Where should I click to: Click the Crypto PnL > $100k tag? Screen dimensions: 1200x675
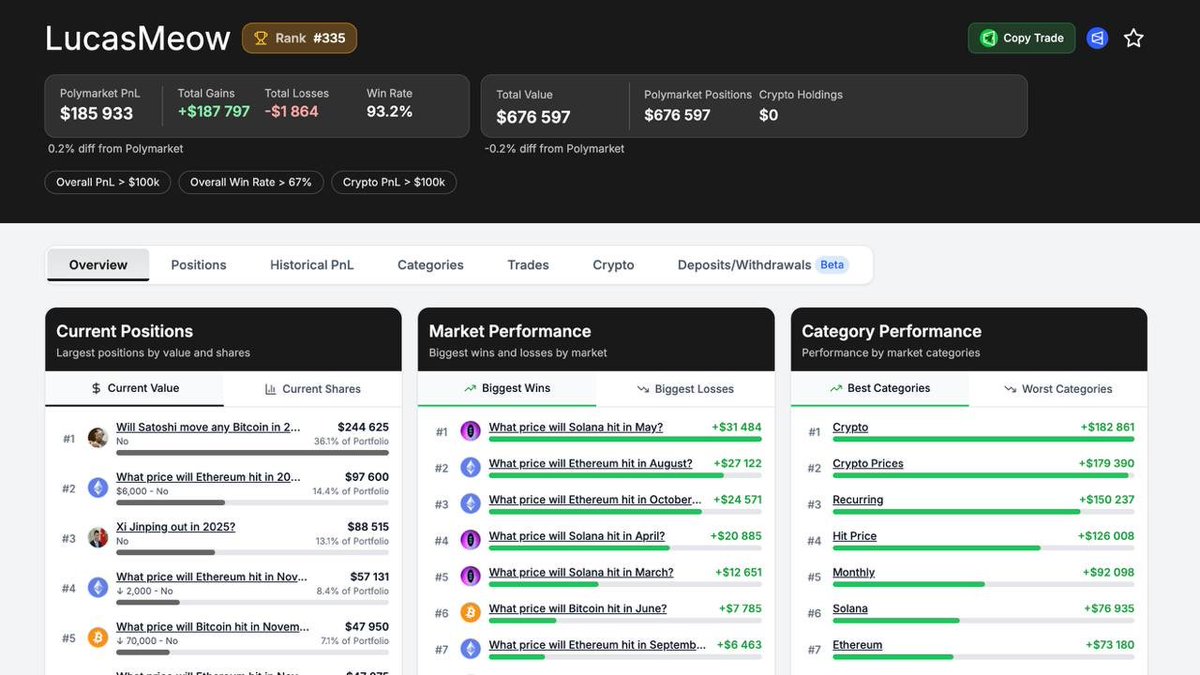pos(394,182)
